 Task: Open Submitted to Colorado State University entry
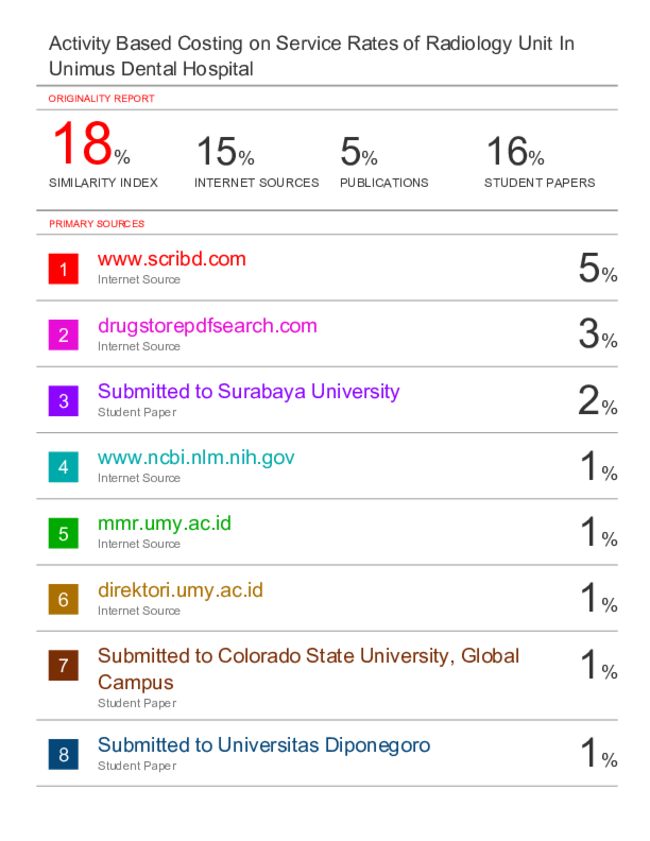click(308, 669)
